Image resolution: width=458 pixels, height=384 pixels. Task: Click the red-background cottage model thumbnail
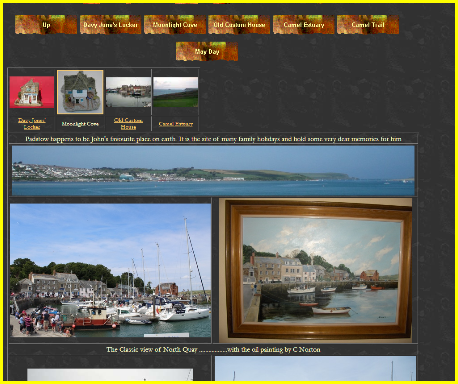(x=32, y=92)
